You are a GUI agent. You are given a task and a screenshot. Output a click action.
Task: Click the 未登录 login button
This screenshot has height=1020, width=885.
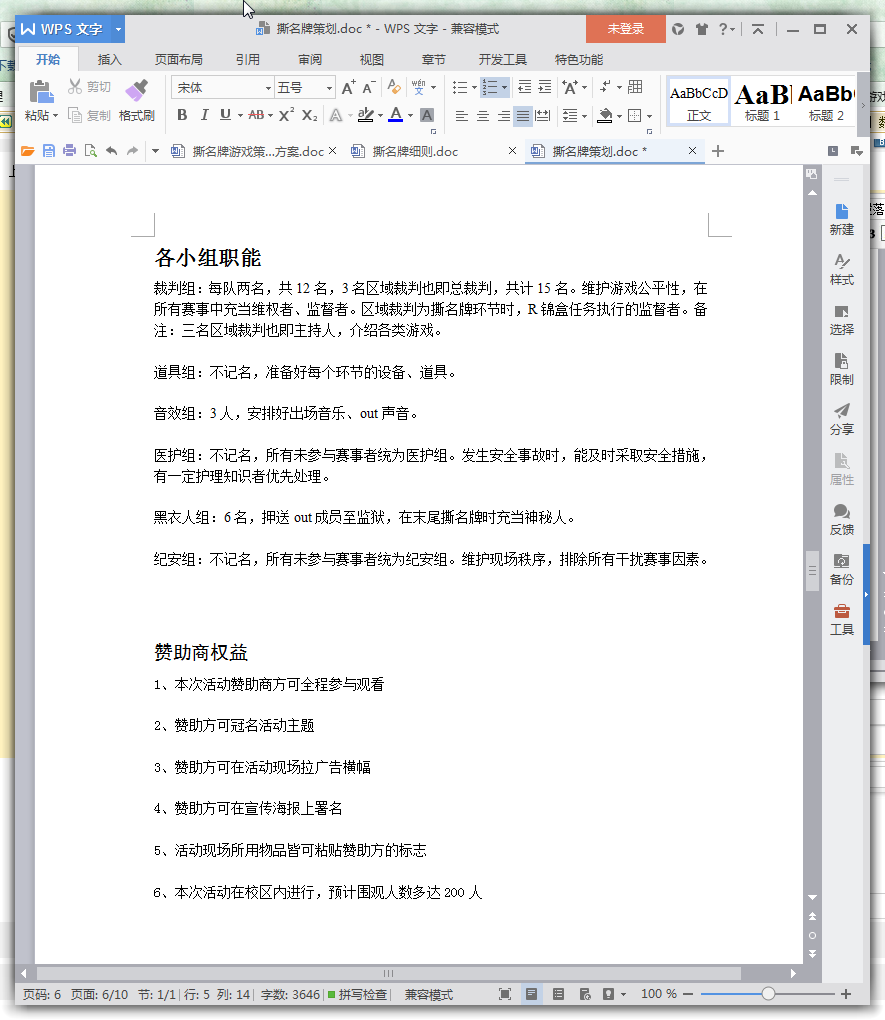click(x=626, y=29)
